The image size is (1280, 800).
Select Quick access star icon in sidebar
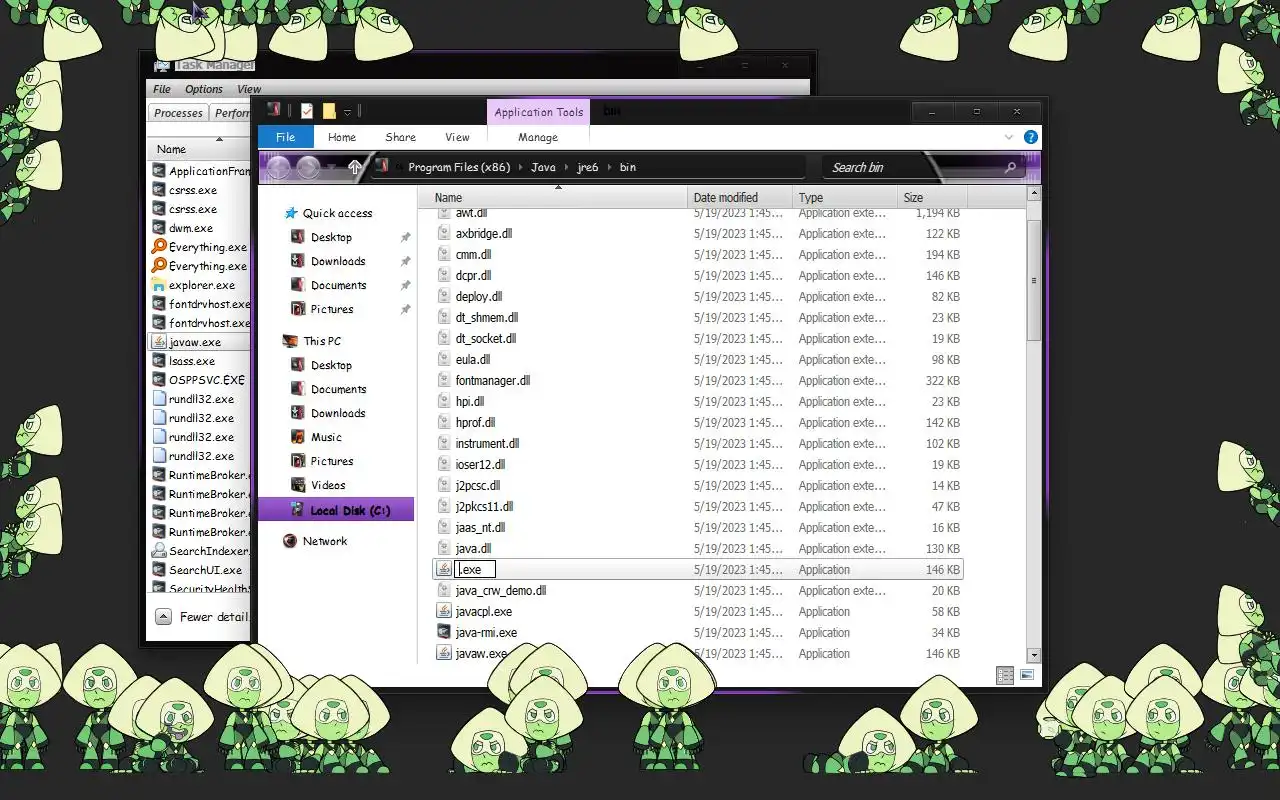coord(291,213)
